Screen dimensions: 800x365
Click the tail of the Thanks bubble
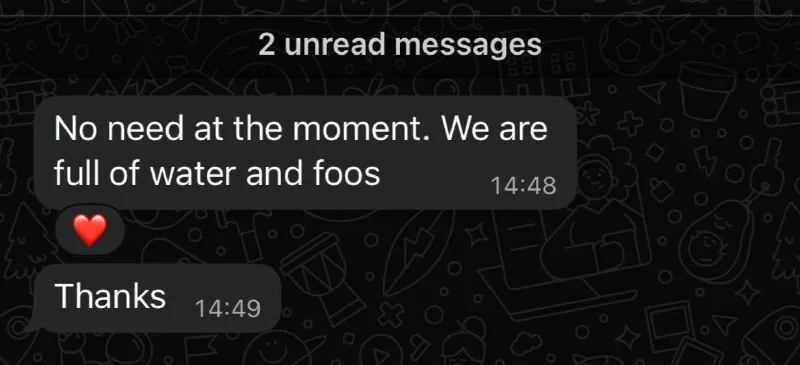coord(32,326)
